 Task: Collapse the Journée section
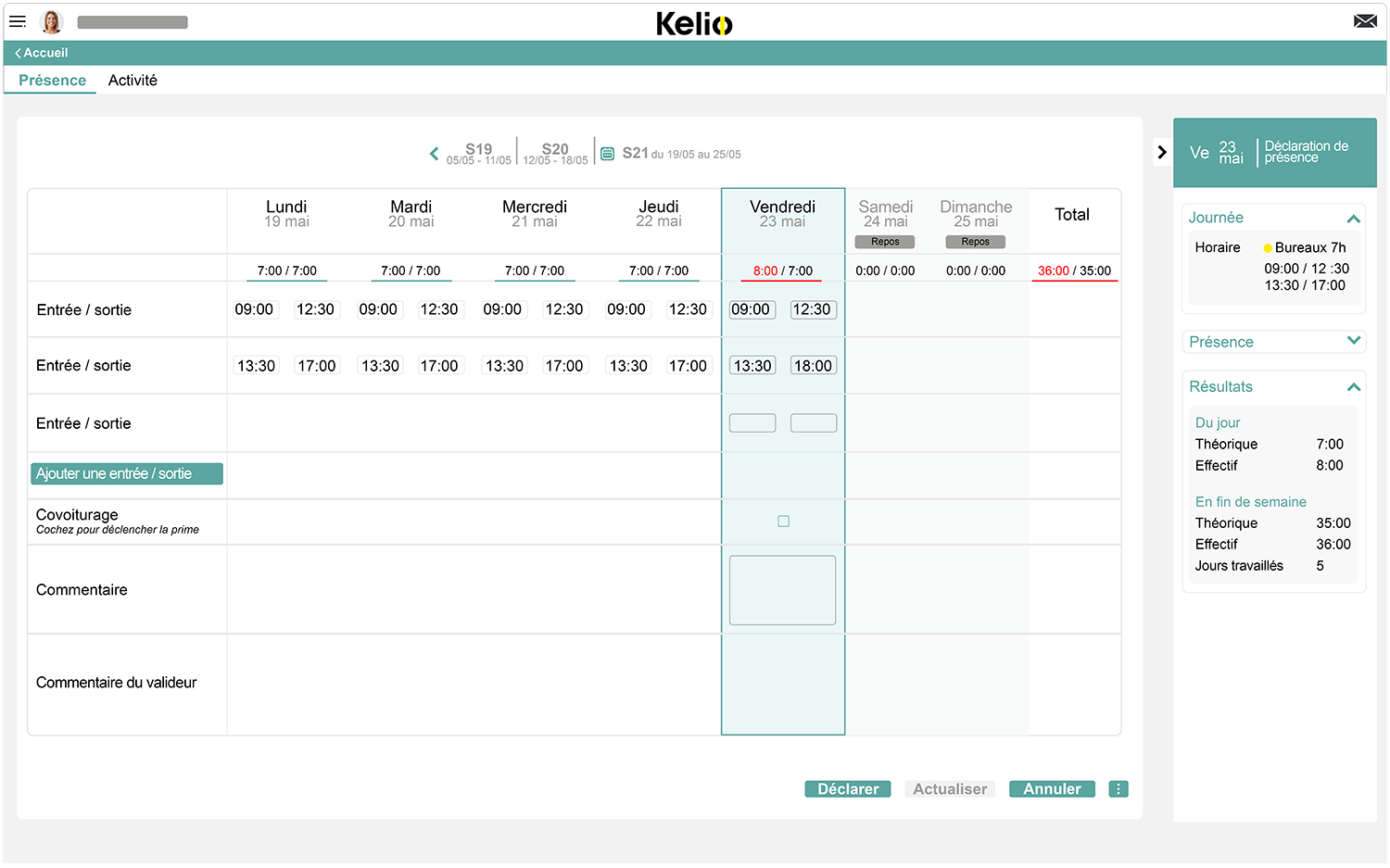tap(1354, 218)
